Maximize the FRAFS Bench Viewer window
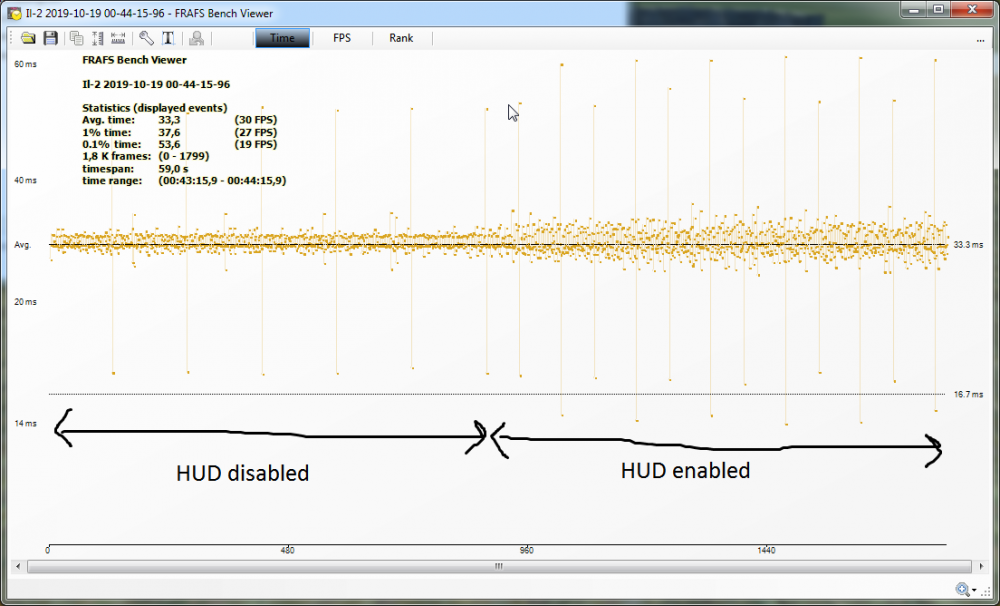1000x606 pixels. point(938,9)
